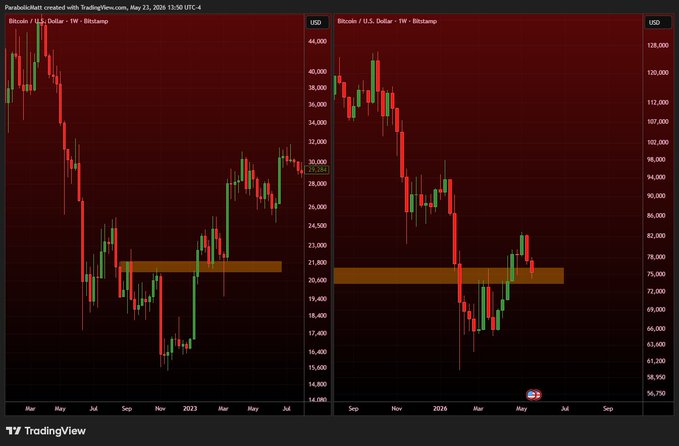
Task: Click the 21,800 price axis label
Action: (x=317, y=263)
